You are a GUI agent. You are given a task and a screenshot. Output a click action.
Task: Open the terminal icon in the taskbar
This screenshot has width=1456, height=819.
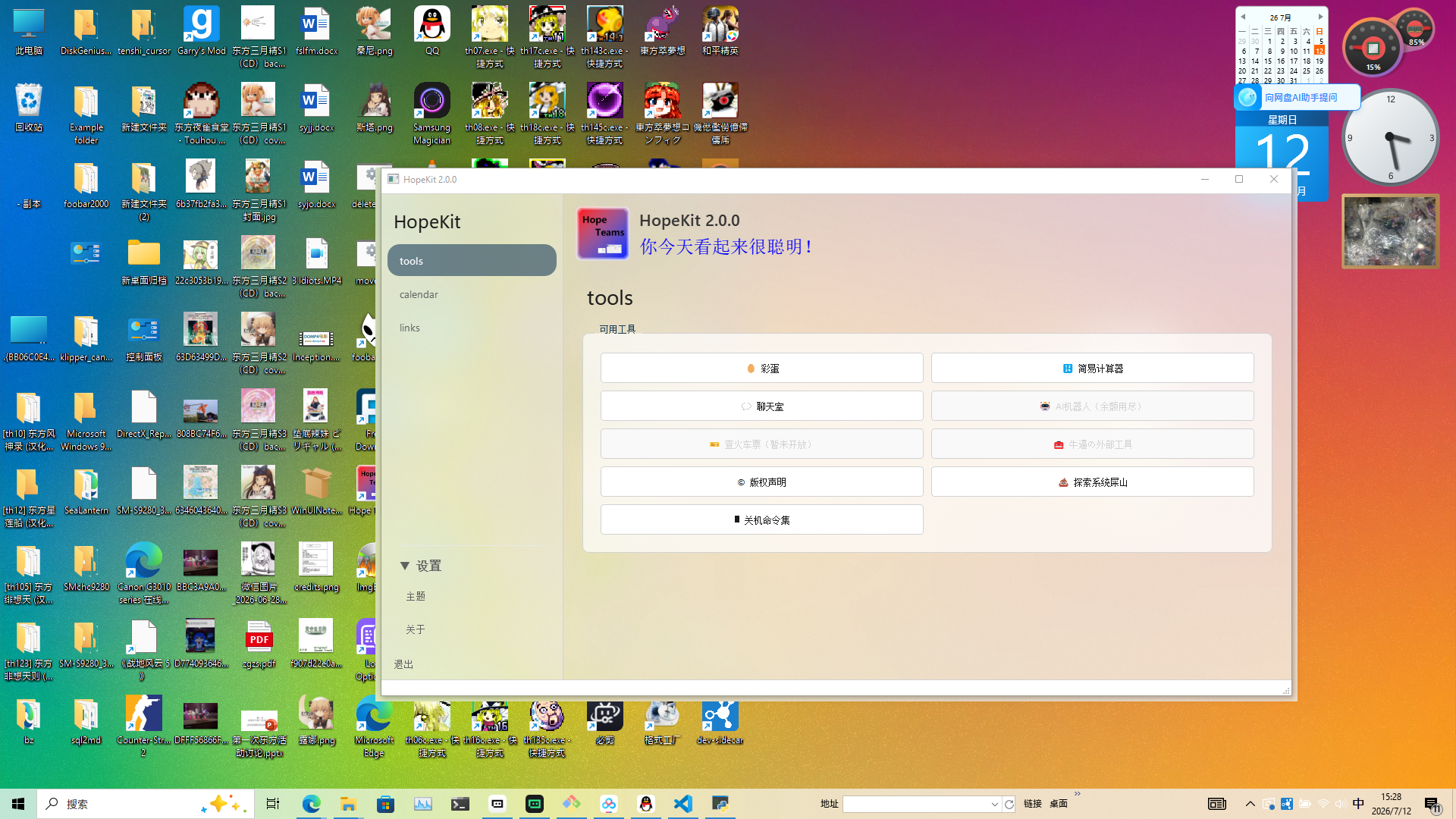(x=460, y=804)
